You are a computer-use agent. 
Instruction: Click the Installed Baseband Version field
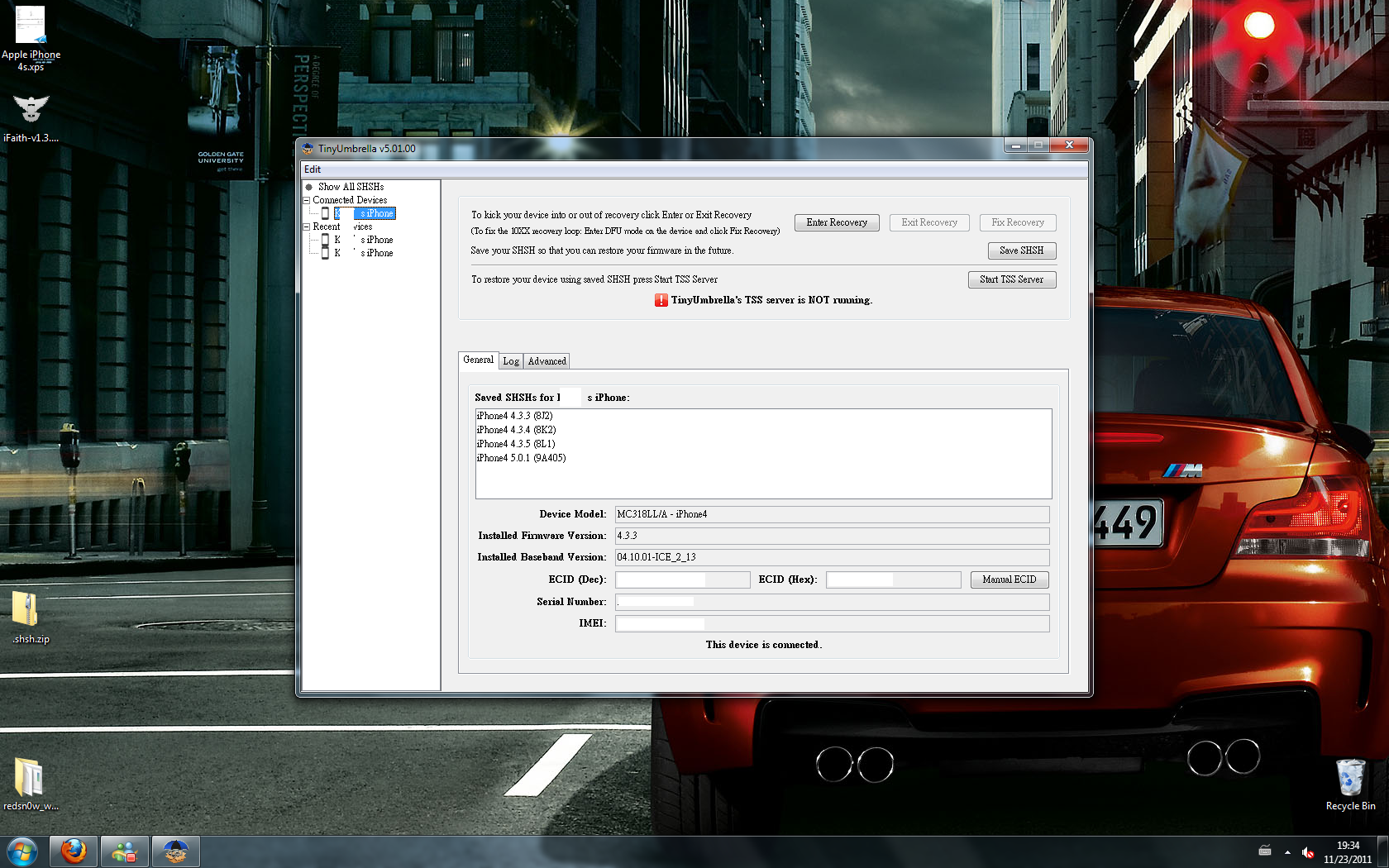click(x=832, y=557)
